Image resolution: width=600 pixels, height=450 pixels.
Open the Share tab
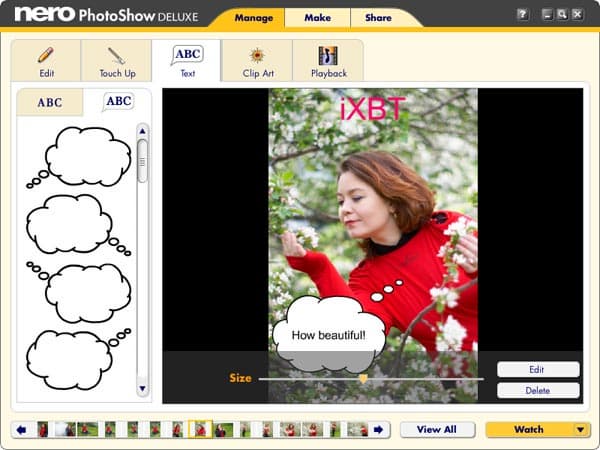[x=378, y=18]
